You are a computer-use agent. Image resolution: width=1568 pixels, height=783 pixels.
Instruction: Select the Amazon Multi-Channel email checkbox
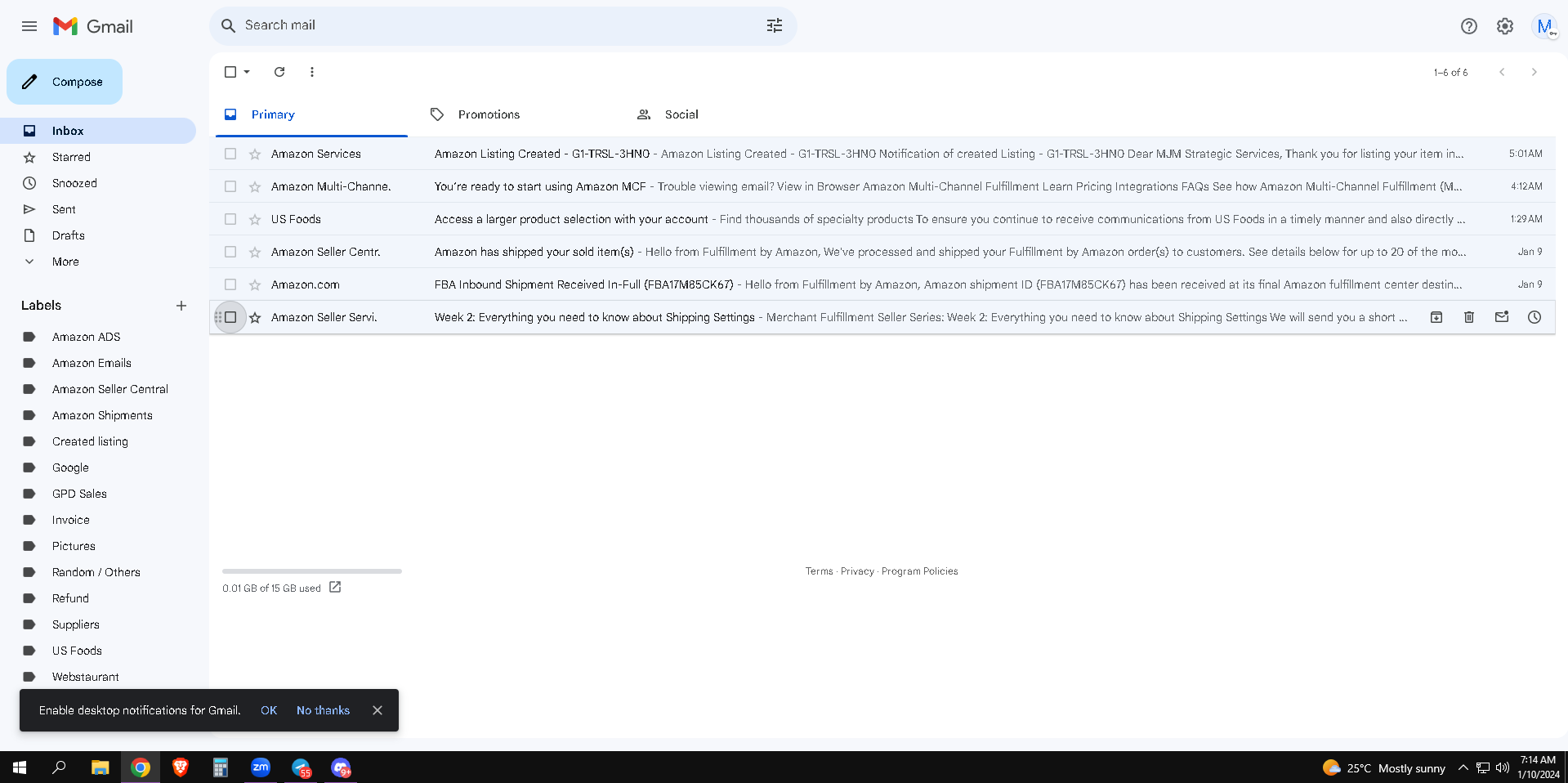click(x=230, y=186)
